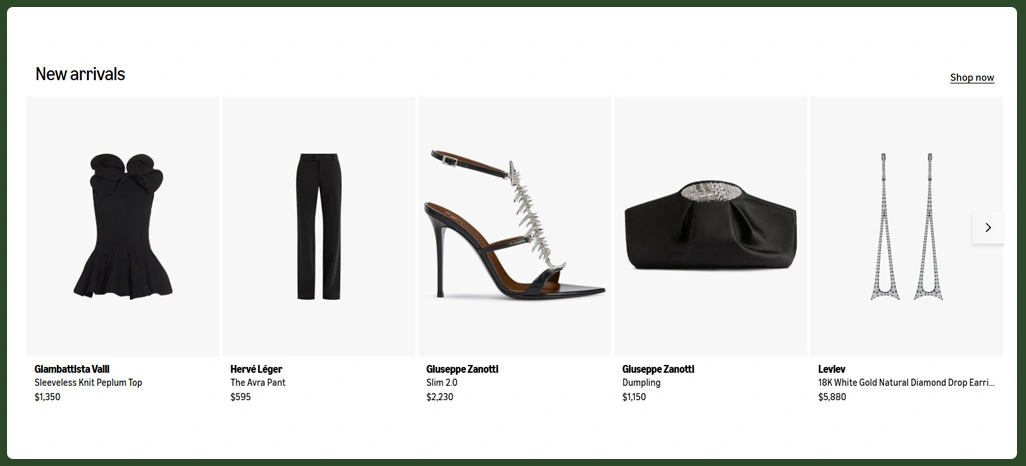Screen dimensions: 1026x466
Task: Open the black Avra Pant image
Action: coord(319,226)
